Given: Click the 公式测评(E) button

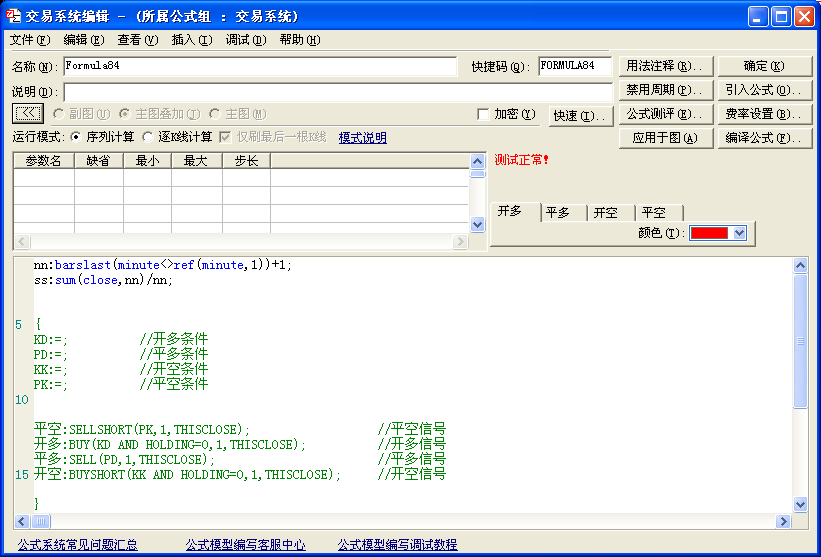Looking at the screenshot, I should tap(666, 114).
